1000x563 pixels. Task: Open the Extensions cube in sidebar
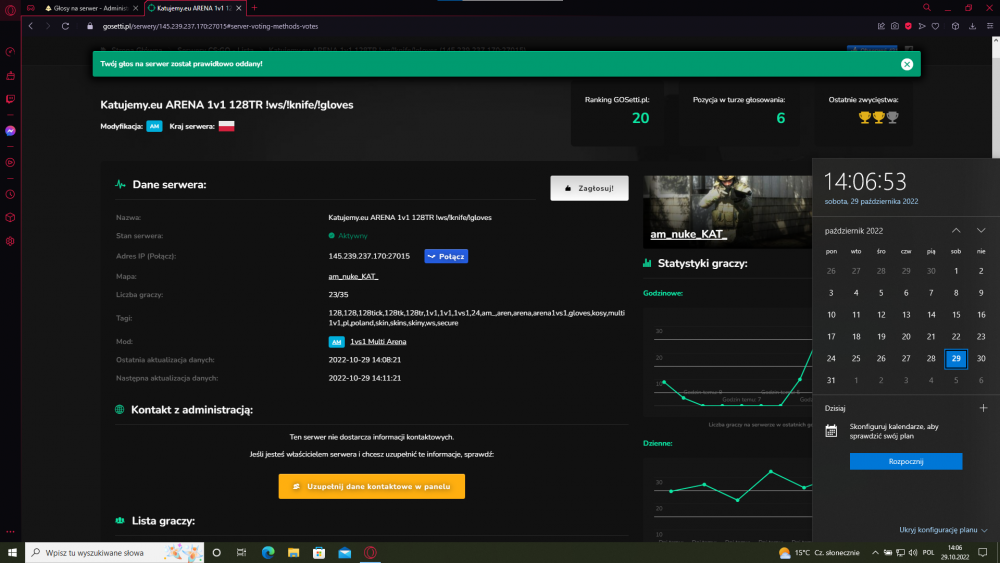[10, 217]
